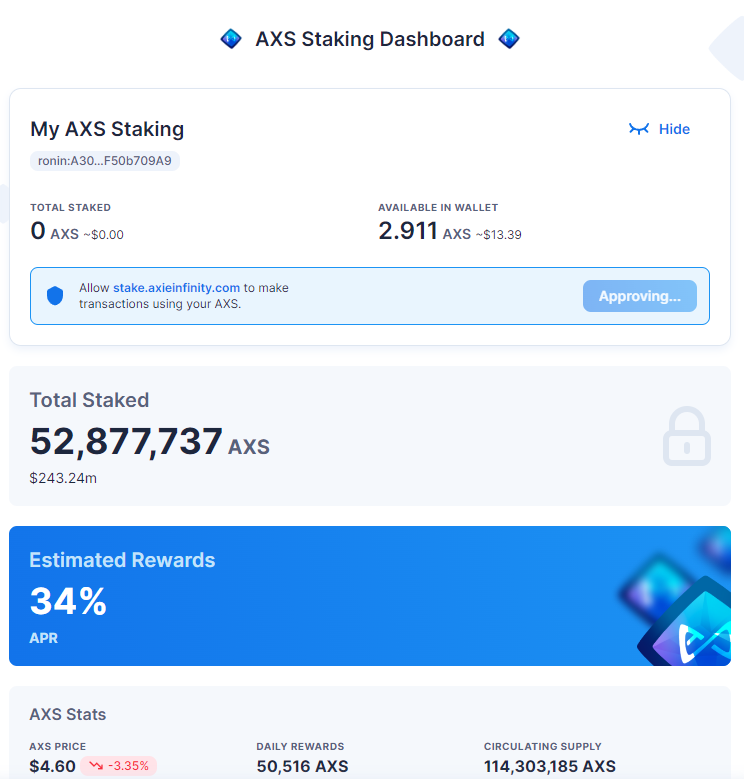Click the Hide toggle for staking info
This screenshot has height=779, width=744.
659,129
